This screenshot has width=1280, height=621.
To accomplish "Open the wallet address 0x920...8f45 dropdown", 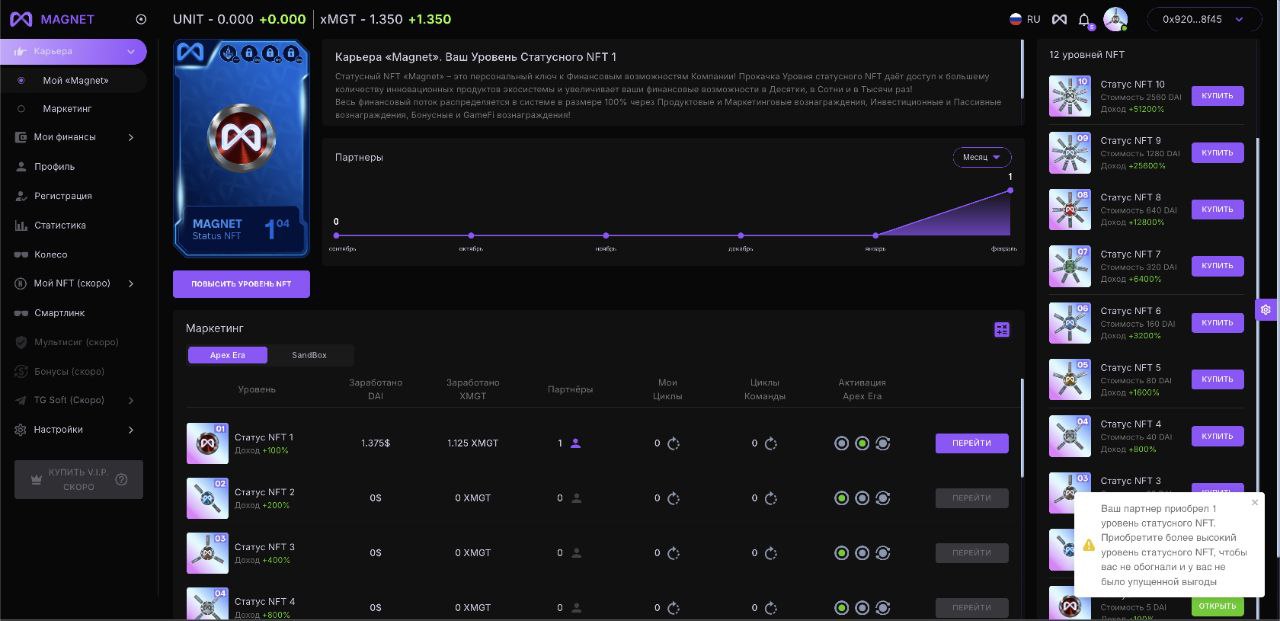I will (1204, 19).
